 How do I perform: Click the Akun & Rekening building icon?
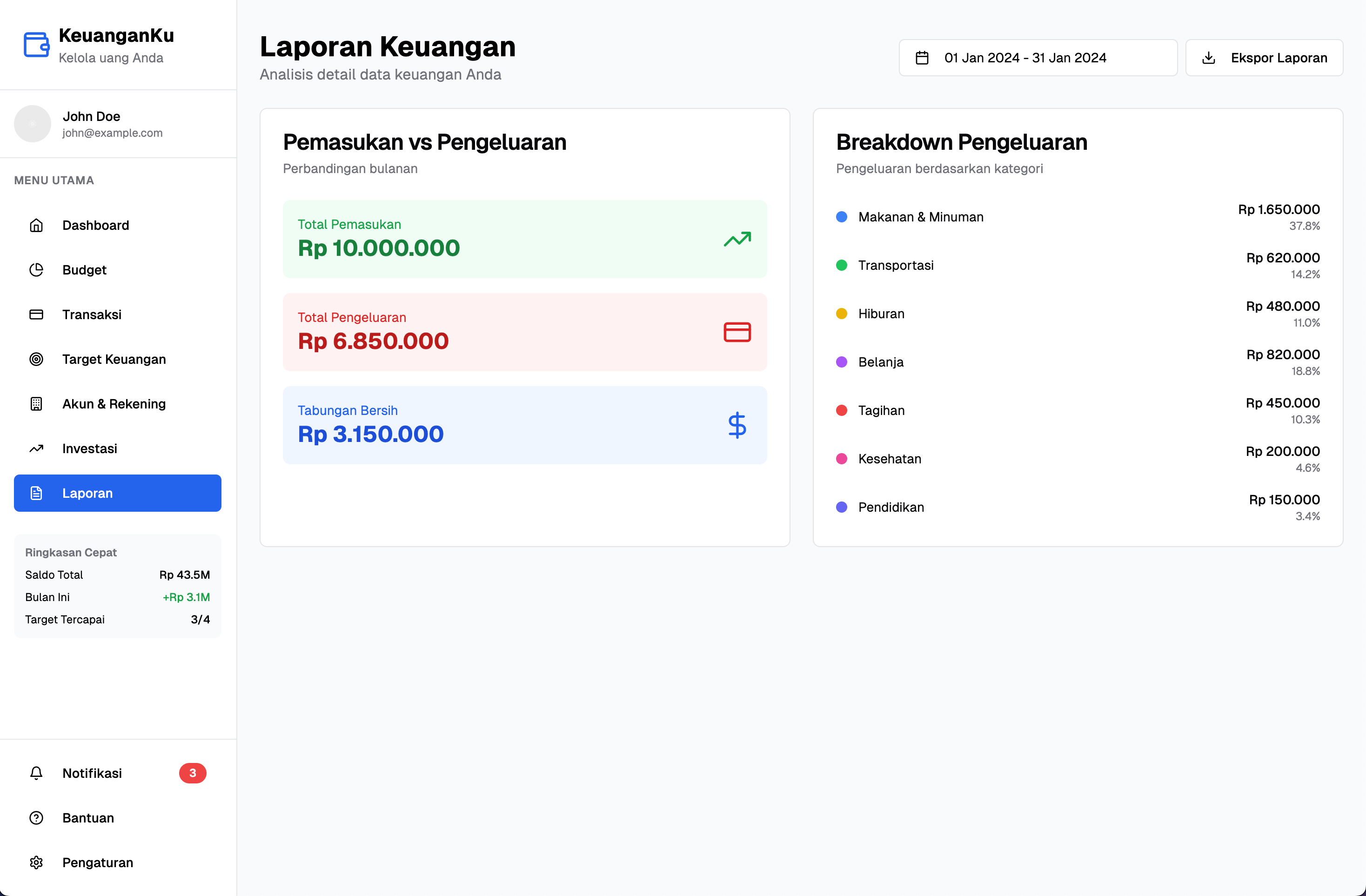[x=36, y=404]
